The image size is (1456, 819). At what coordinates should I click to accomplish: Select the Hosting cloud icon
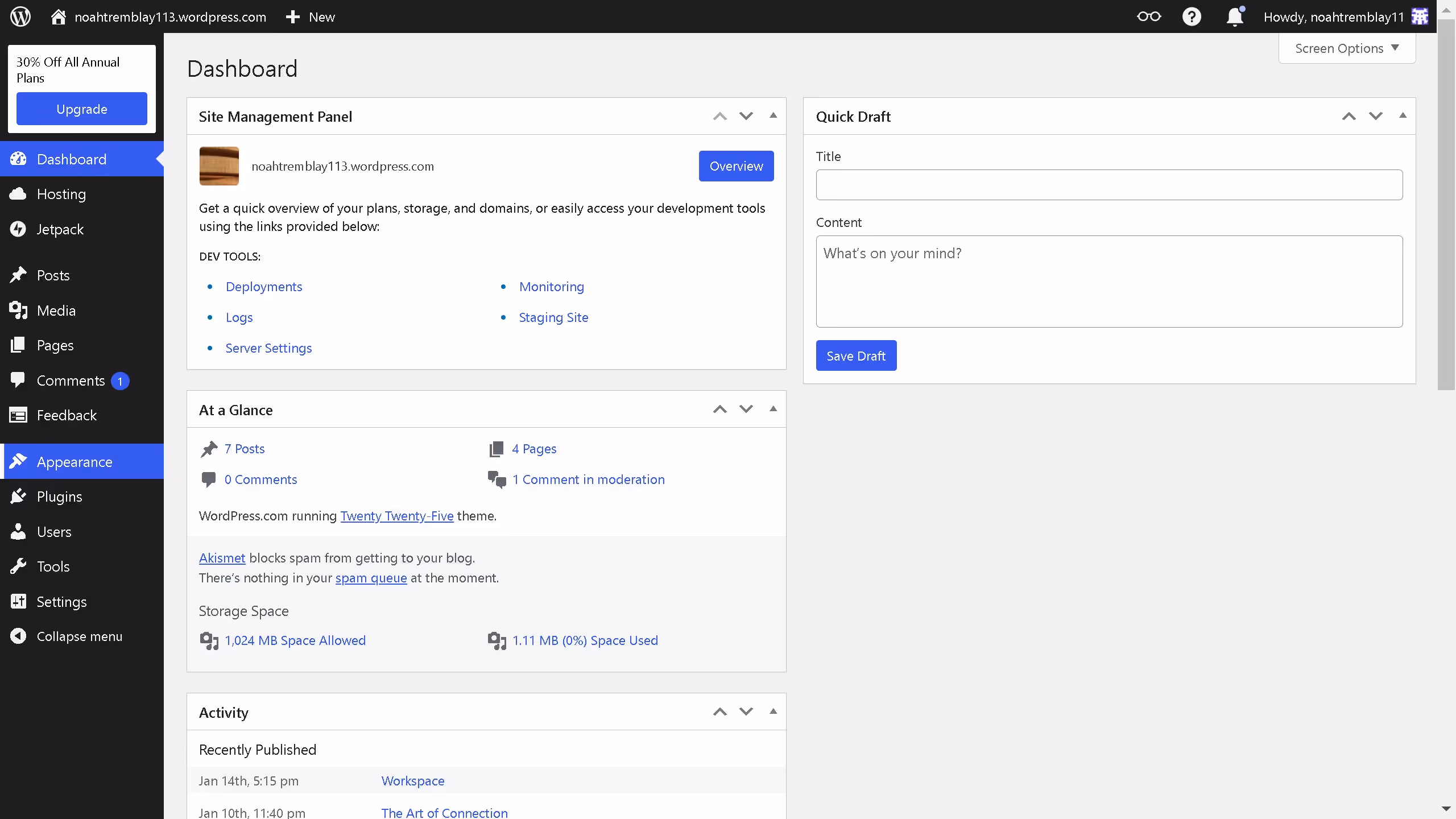[x=18, y=193]
